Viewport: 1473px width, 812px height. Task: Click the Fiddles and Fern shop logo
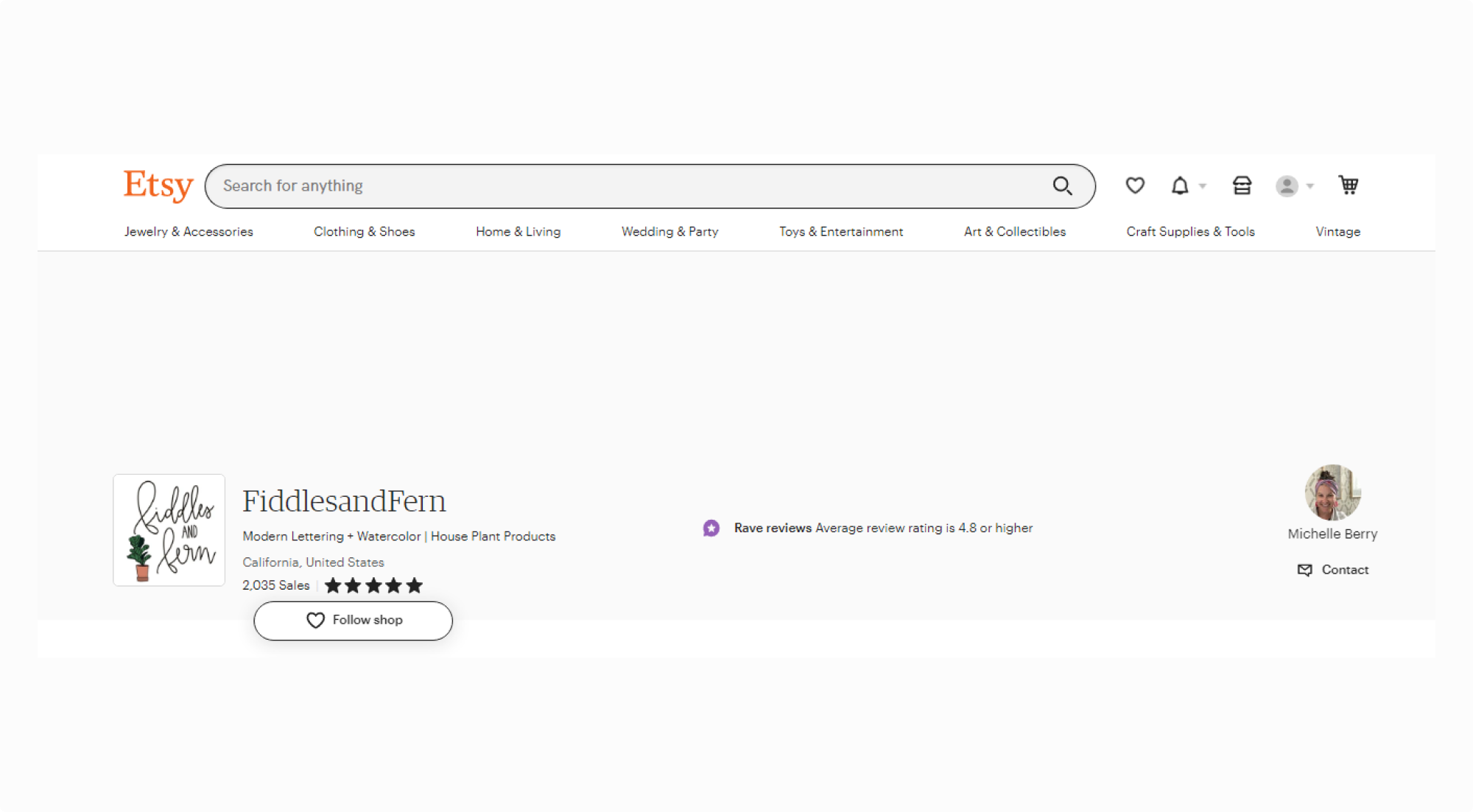click(169, 530)
